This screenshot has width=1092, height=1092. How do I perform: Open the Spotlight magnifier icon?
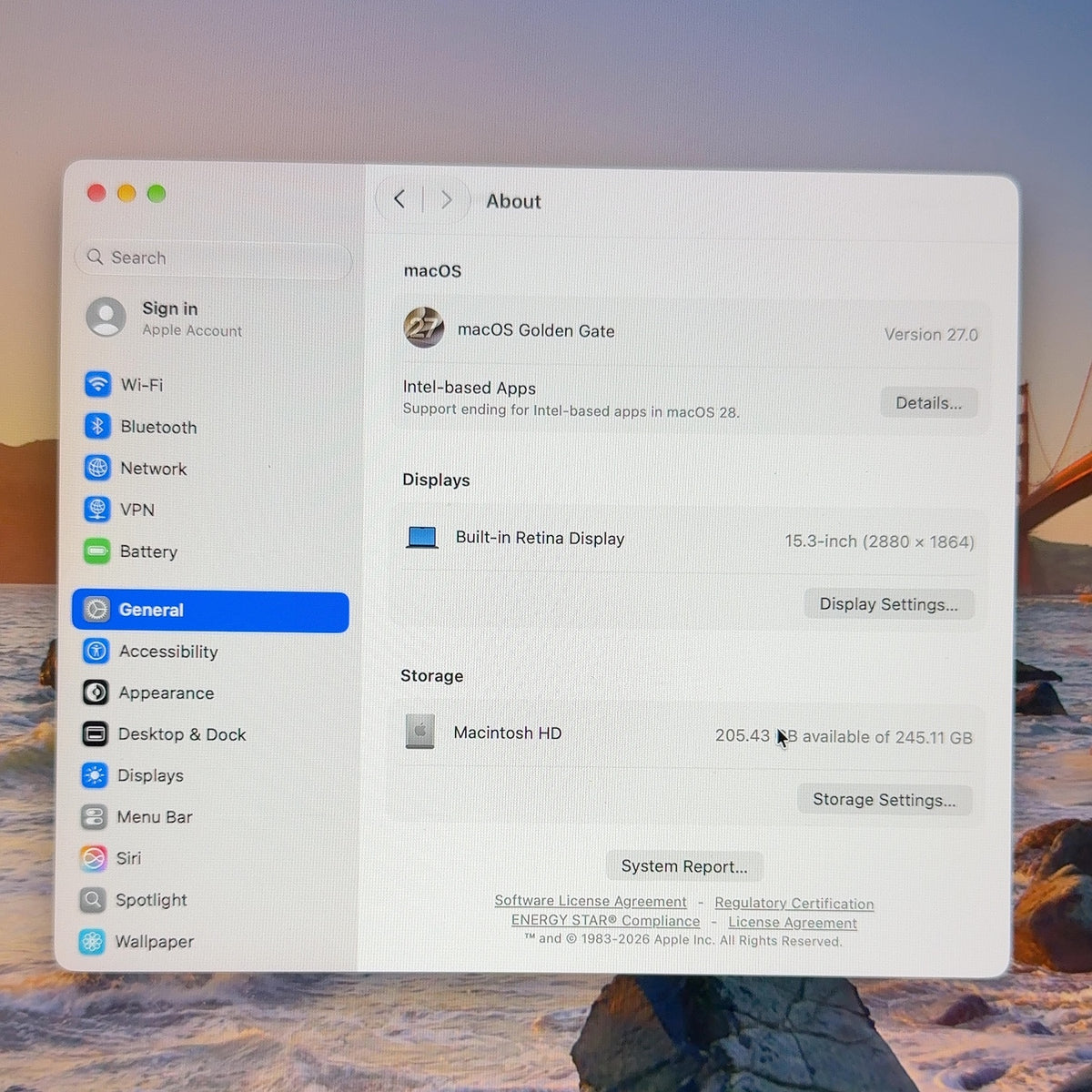(93, 900)
